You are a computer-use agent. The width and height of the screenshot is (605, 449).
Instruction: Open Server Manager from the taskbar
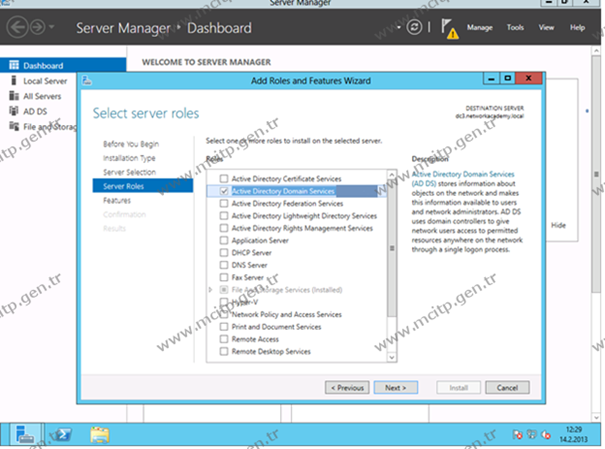(25, 435)
